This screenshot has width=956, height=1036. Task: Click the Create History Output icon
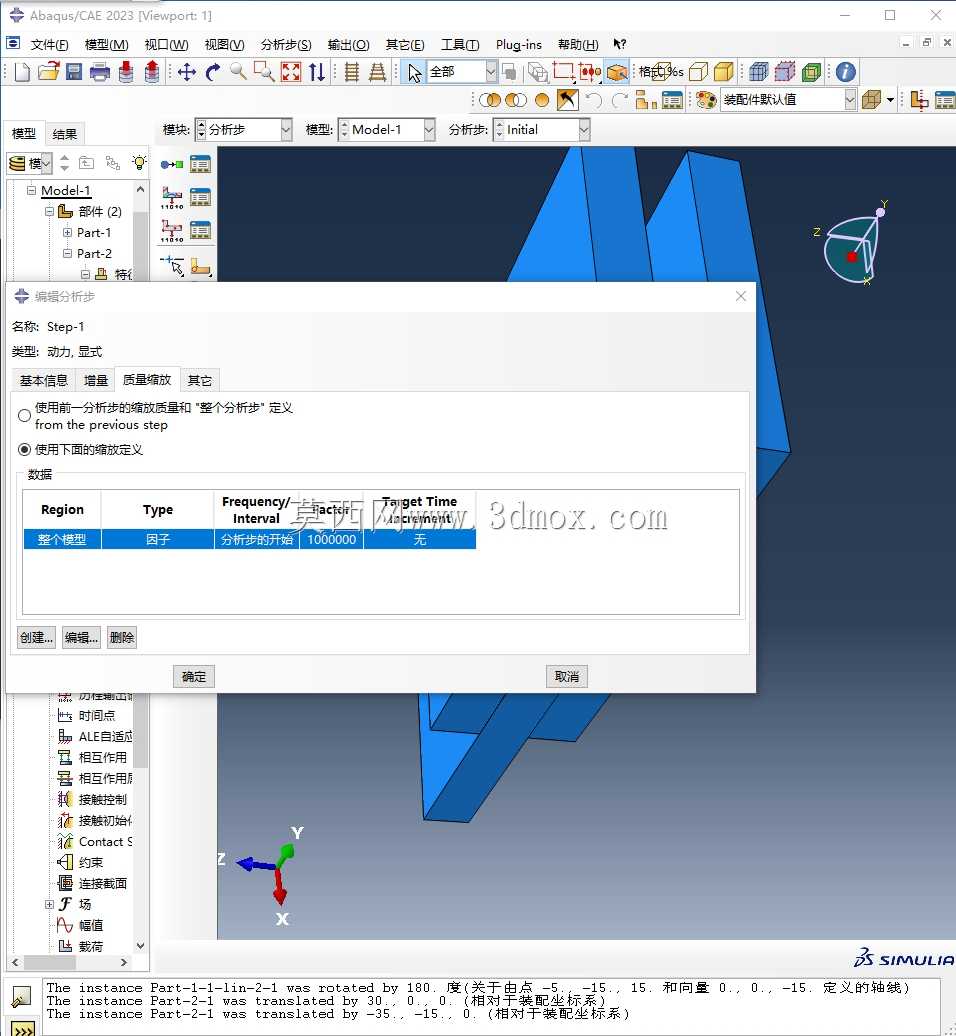point(172,230)
